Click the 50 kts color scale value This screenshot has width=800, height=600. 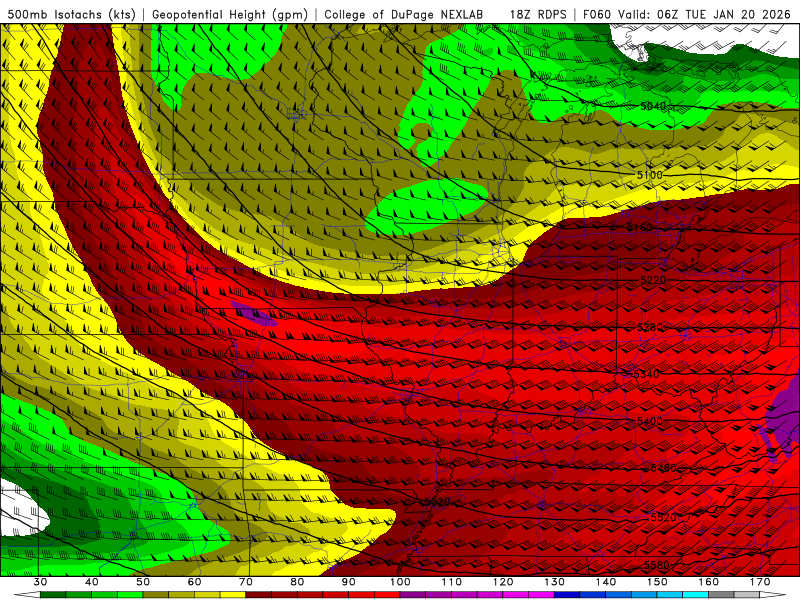[143, 582]
